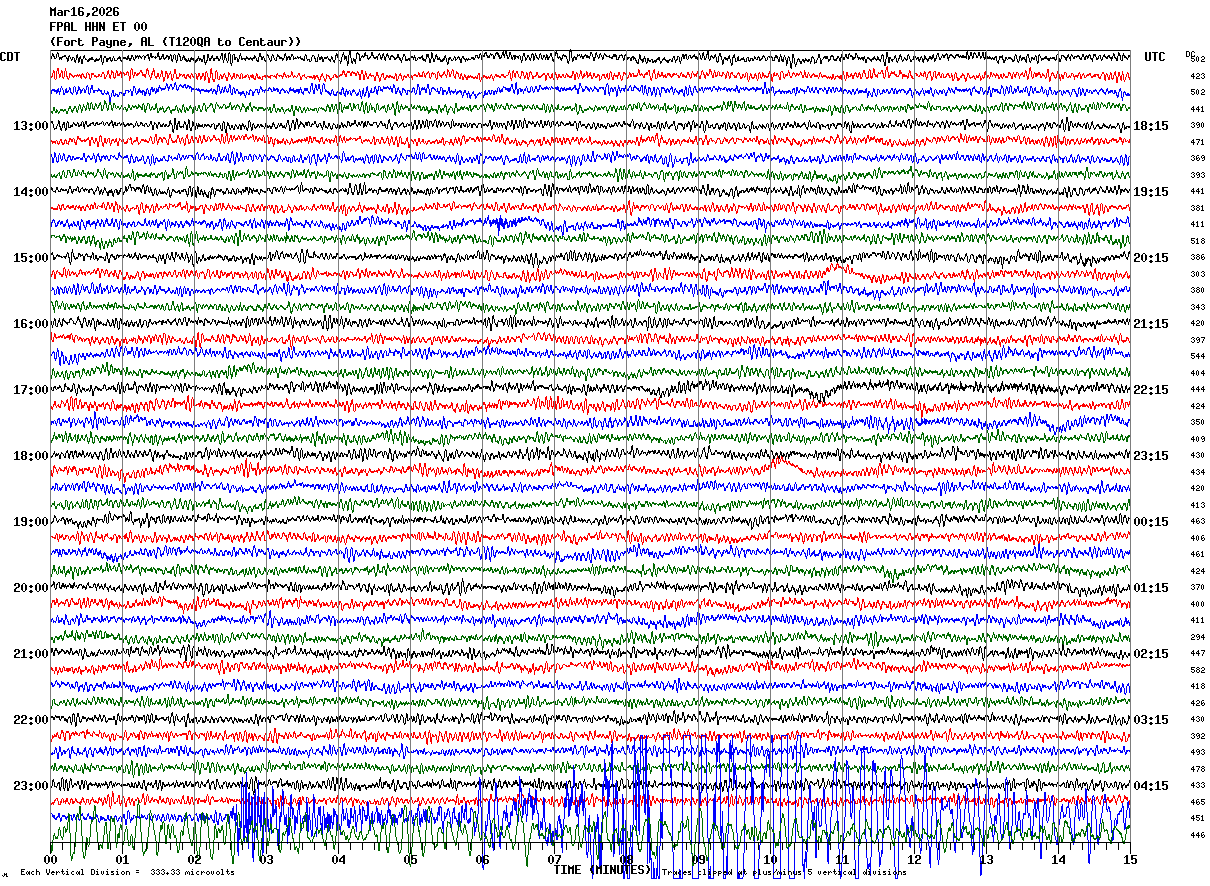This screenshot has width=1210, height=886.
Task: Click the DC offset value 350
Action: pos(1197,423)
